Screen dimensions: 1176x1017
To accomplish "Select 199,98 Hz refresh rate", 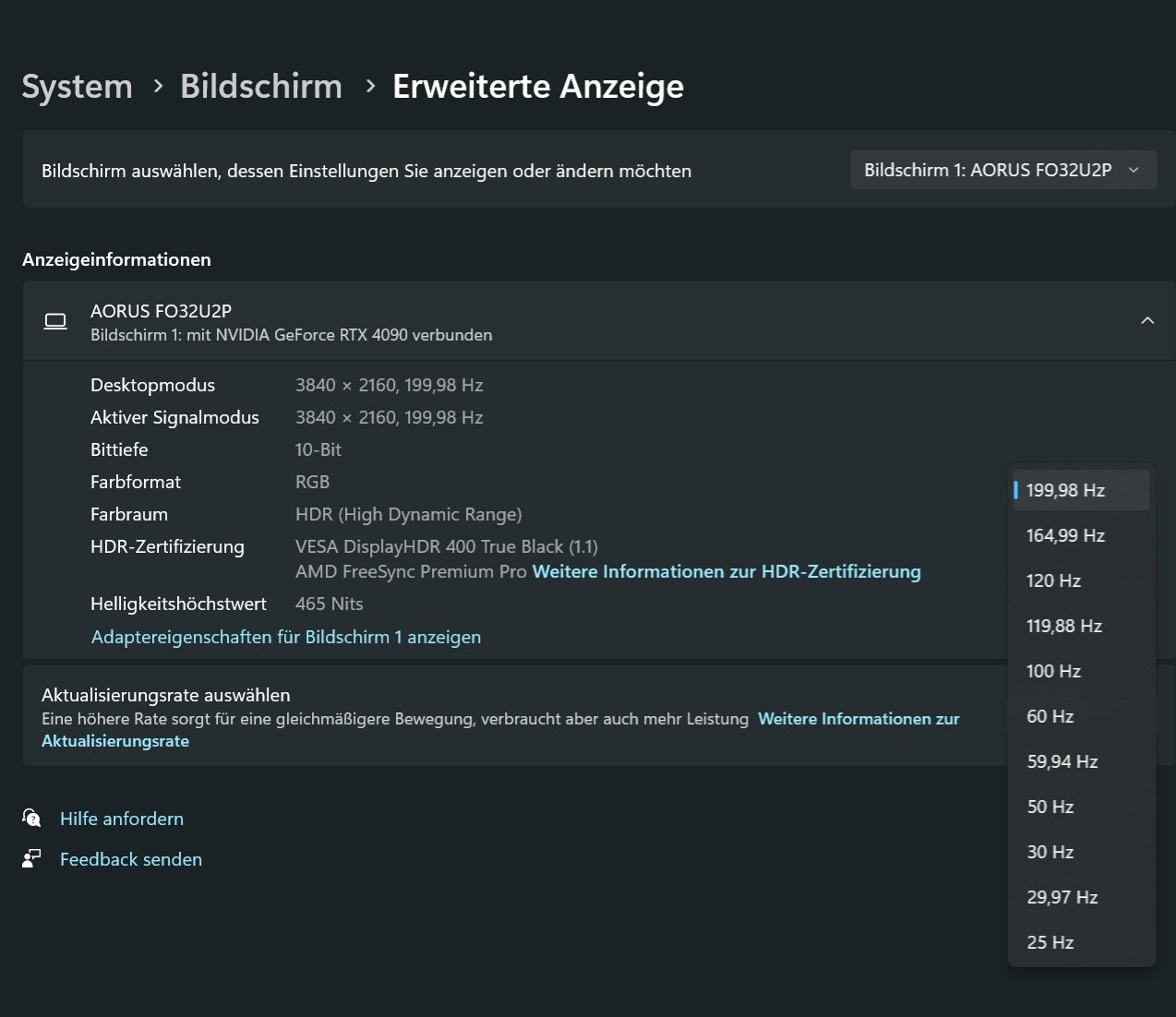I will point(1081,490).
